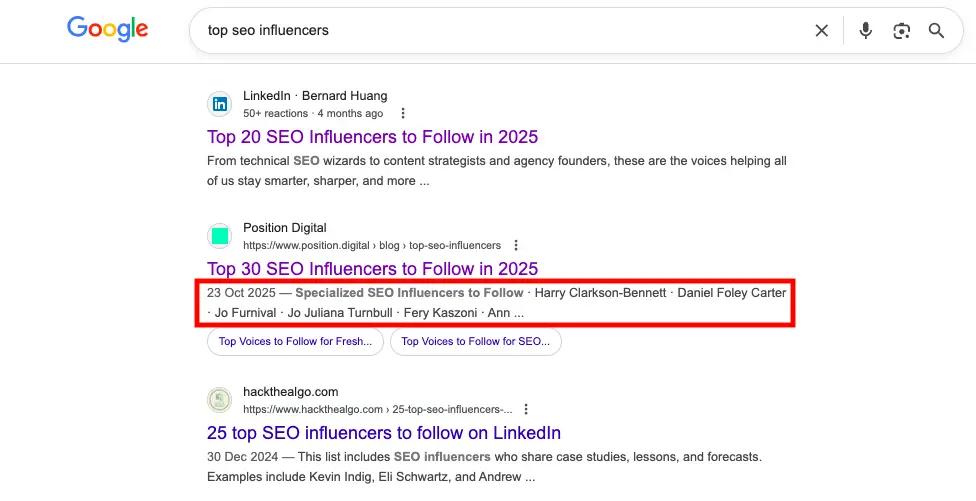This screenshot has height=501, width=976.
Task: Click 'Position Digital' site name
Action: coord(284,228)
